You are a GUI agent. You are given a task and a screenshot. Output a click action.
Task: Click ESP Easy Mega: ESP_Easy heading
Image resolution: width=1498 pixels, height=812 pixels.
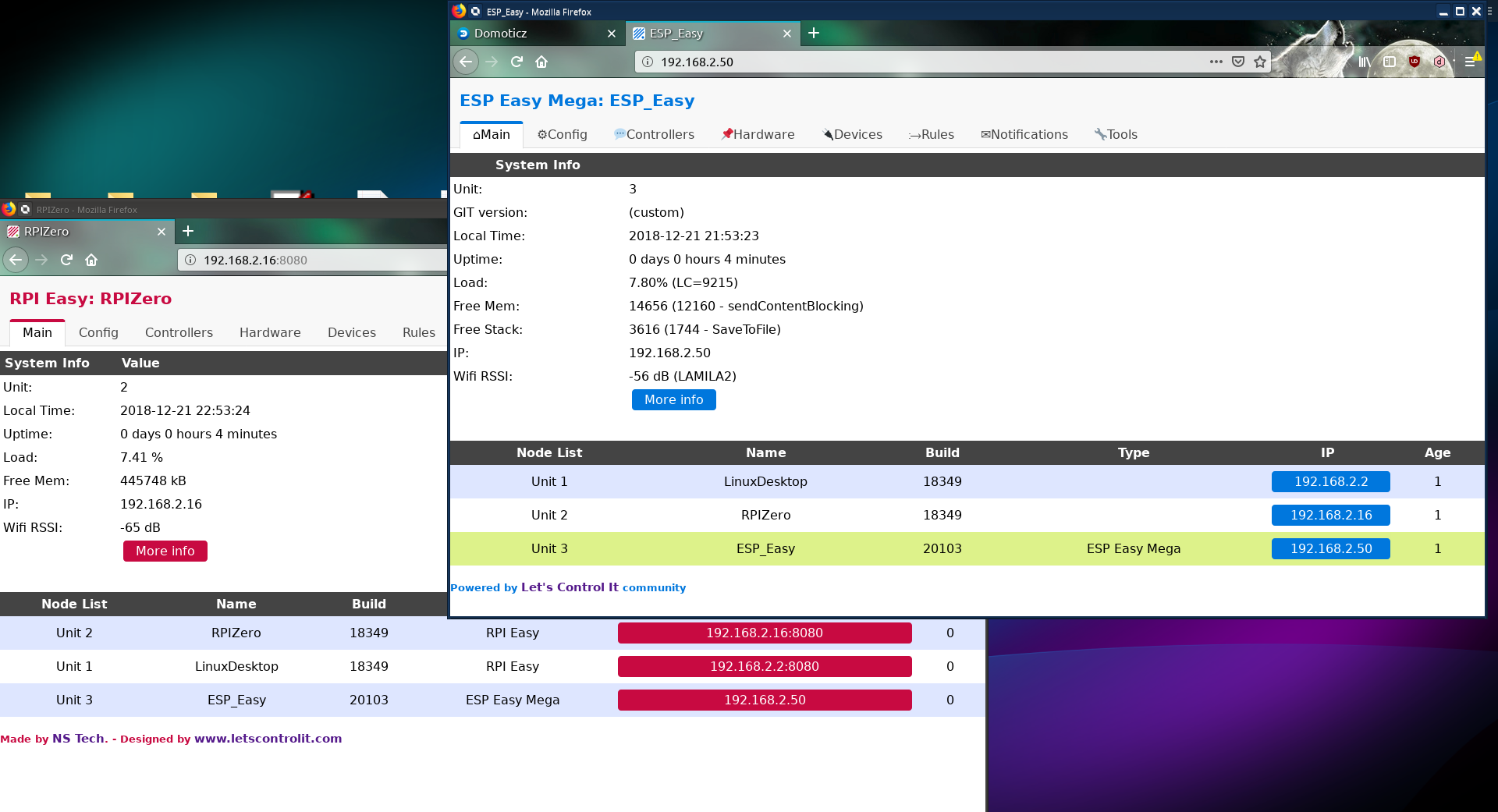pyautogui.click(x=577, y=101)
